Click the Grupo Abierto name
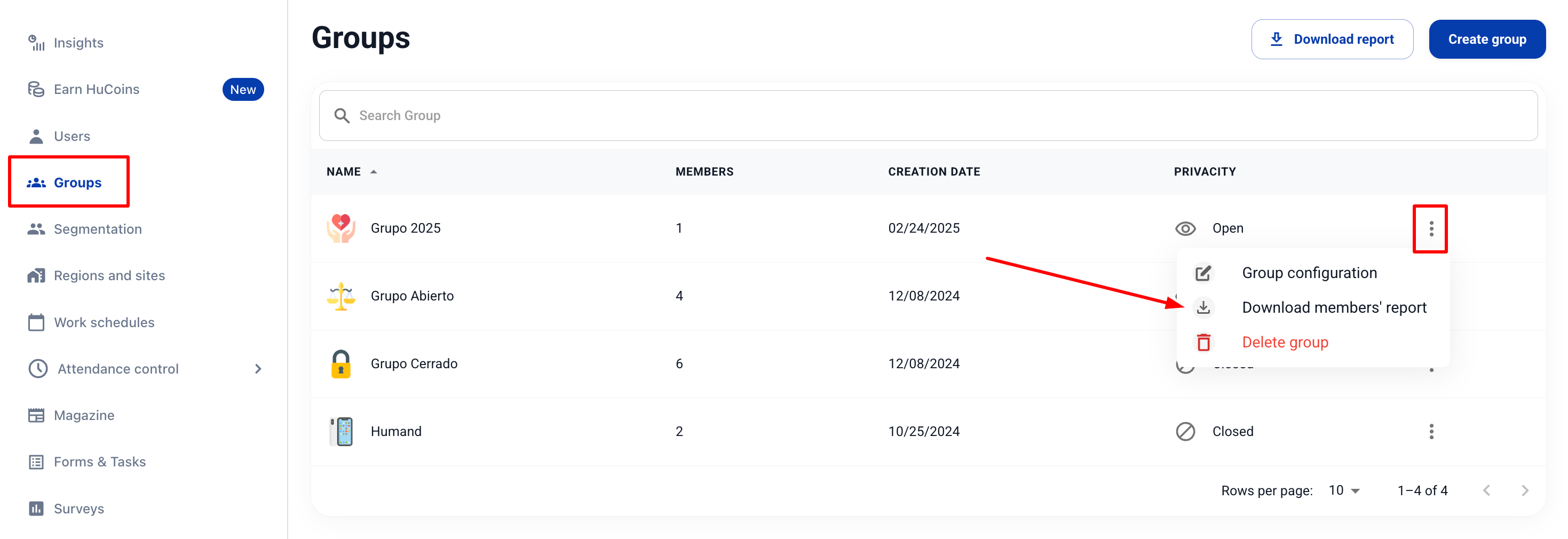 pos(412,296)
